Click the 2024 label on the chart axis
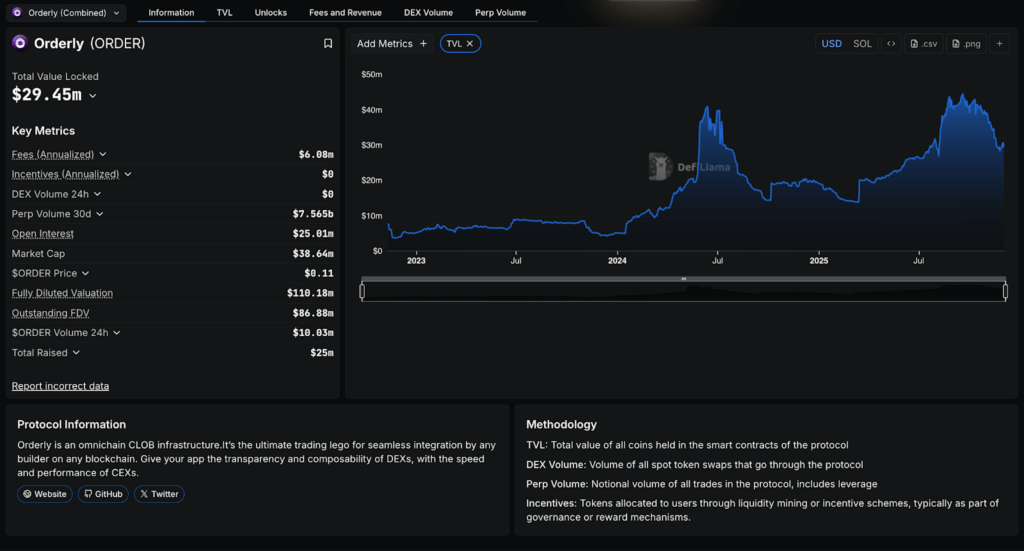This screenshot has width=1024, height=551. point(617,261)
